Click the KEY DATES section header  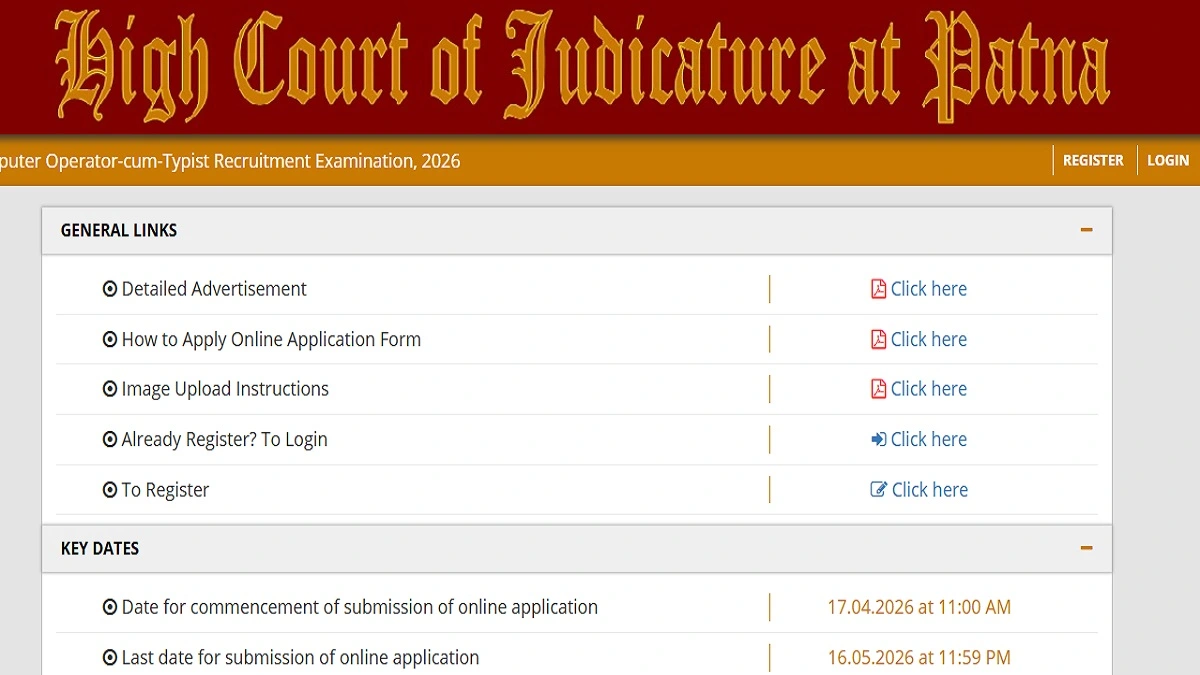click(99, 548)
